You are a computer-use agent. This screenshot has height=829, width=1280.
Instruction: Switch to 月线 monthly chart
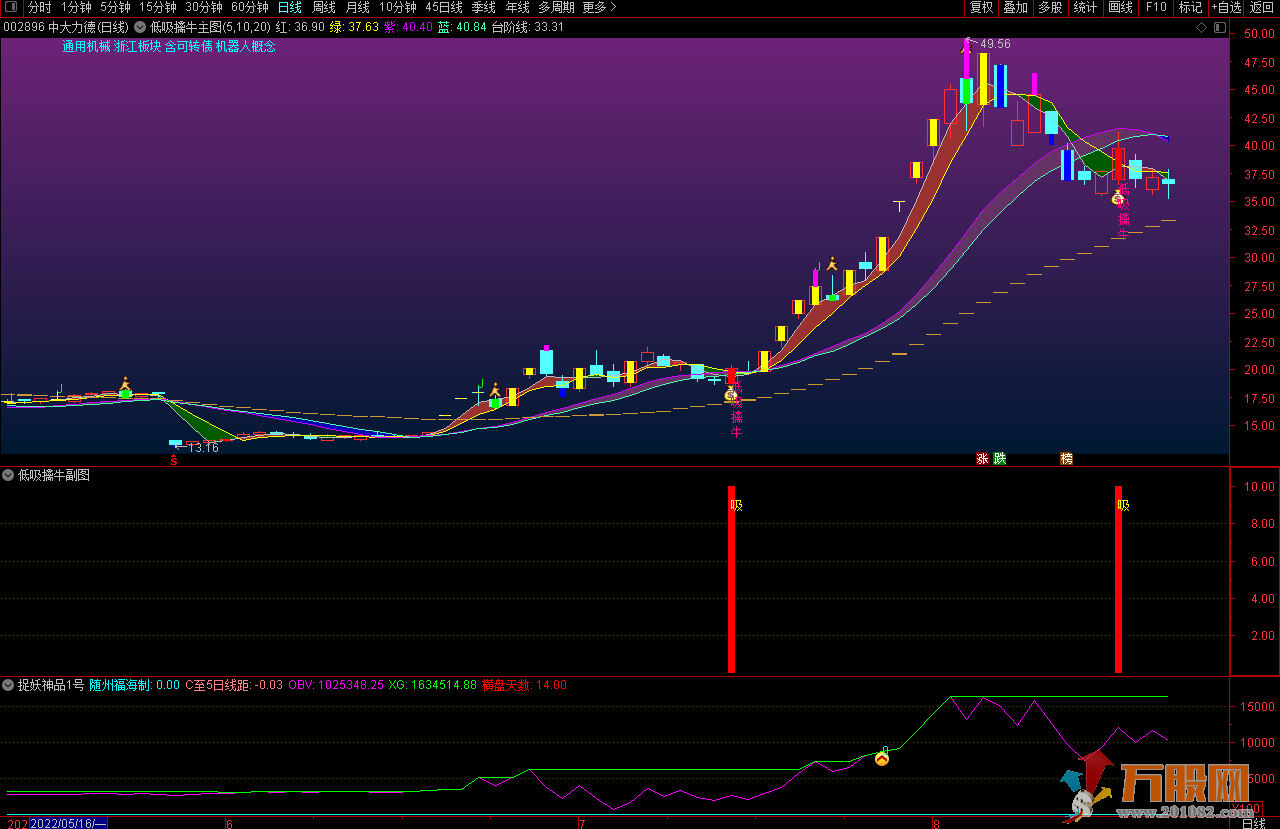click(x=357, y=7)
